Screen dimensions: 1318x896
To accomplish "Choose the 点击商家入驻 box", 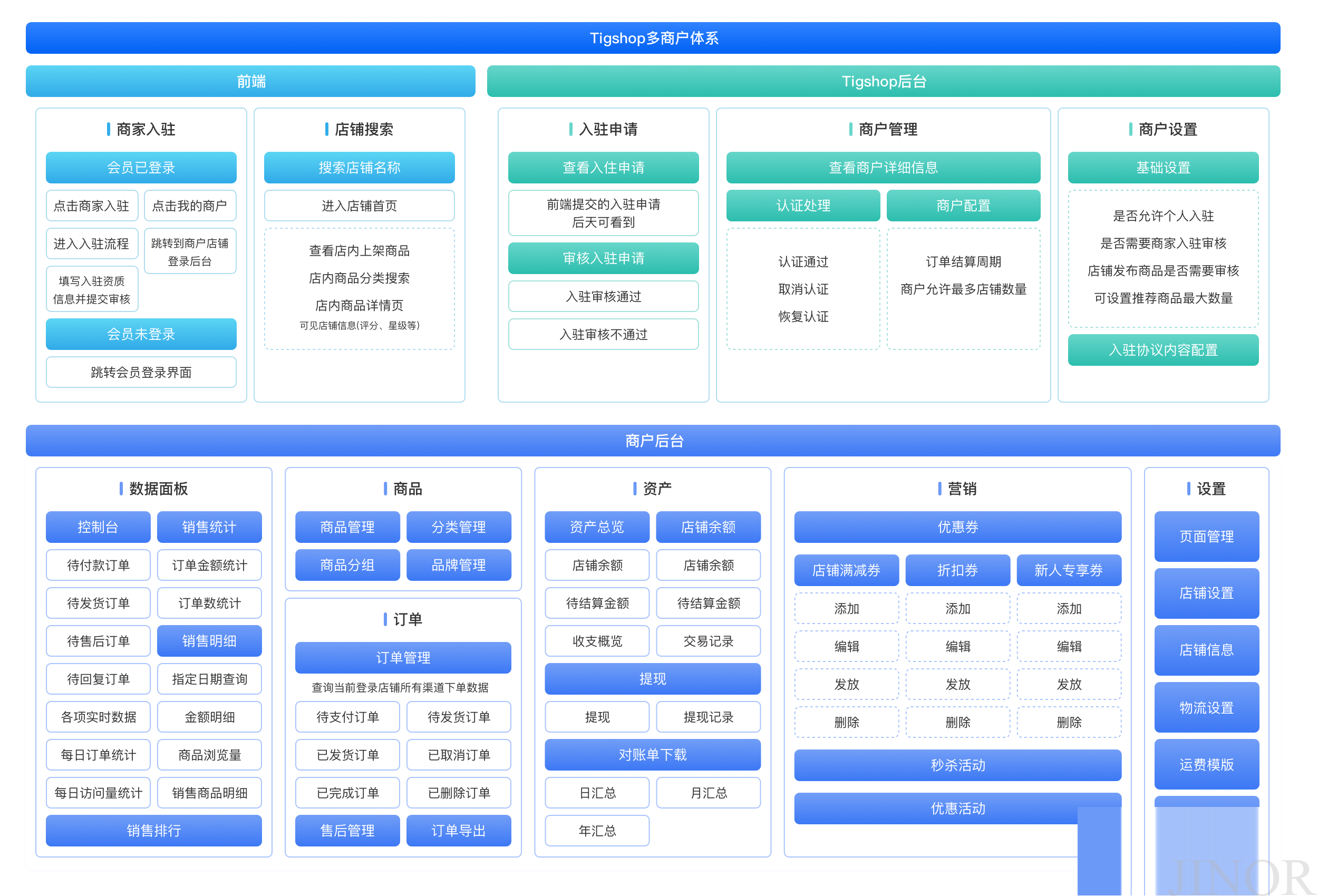I will [x=92, y=205].
